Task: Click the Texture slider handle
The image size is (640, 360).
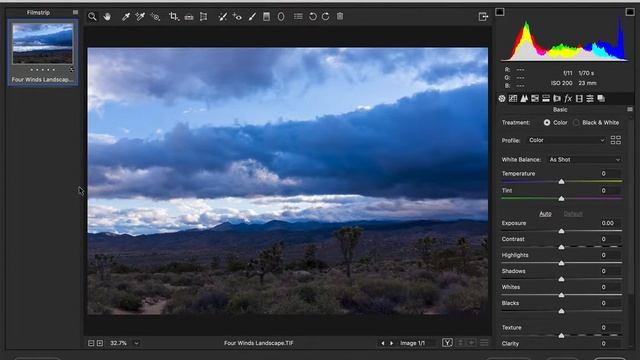Action: pos(561,335)
